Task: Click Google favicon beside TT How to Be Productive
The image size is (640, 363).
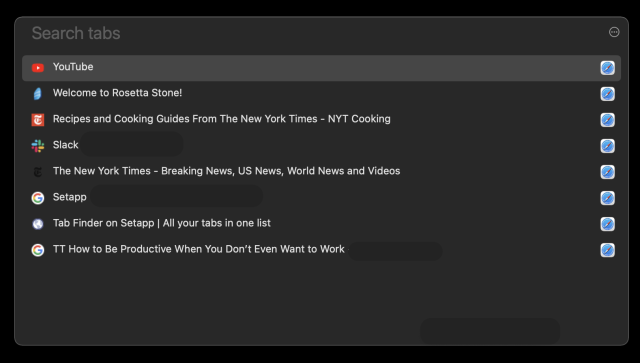Action: point(38,250)
